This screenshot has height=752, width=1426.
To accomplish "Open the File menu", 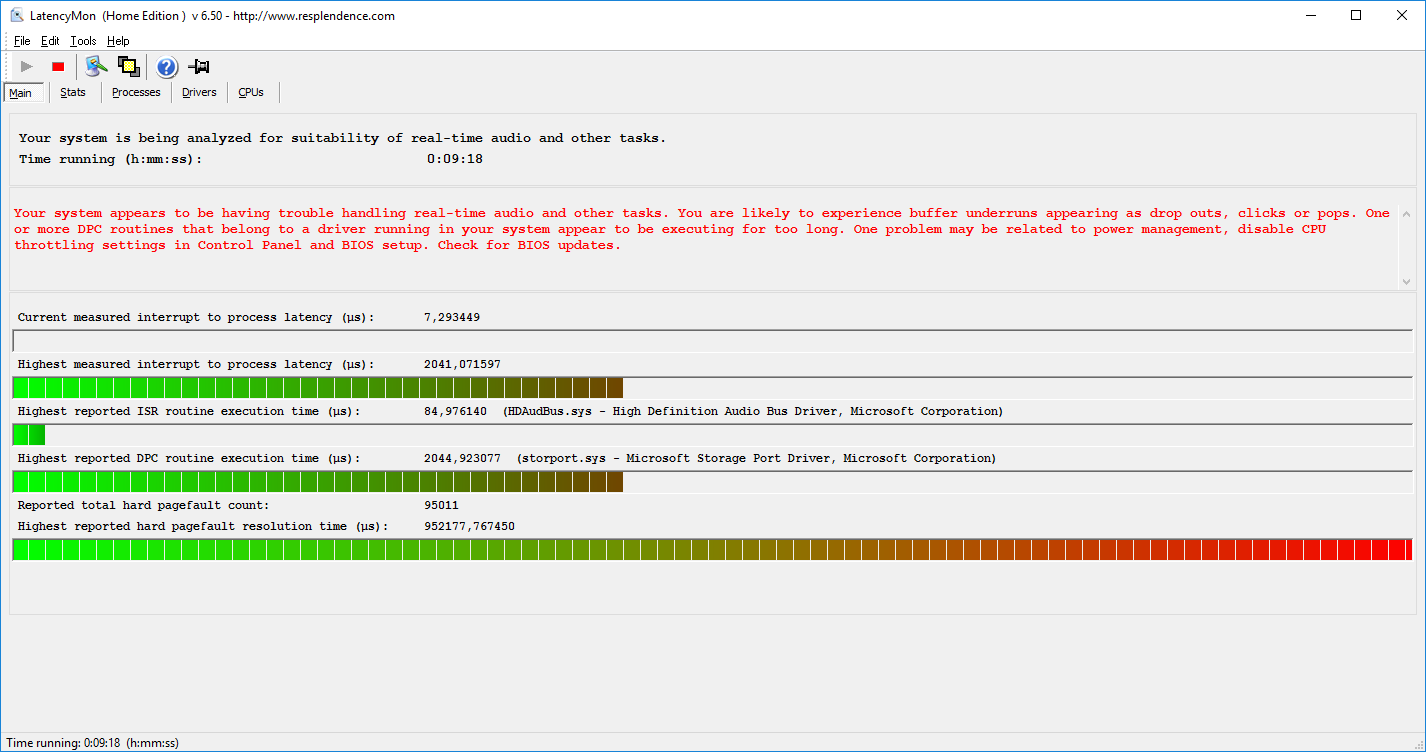I will click(x=22, y=41).
